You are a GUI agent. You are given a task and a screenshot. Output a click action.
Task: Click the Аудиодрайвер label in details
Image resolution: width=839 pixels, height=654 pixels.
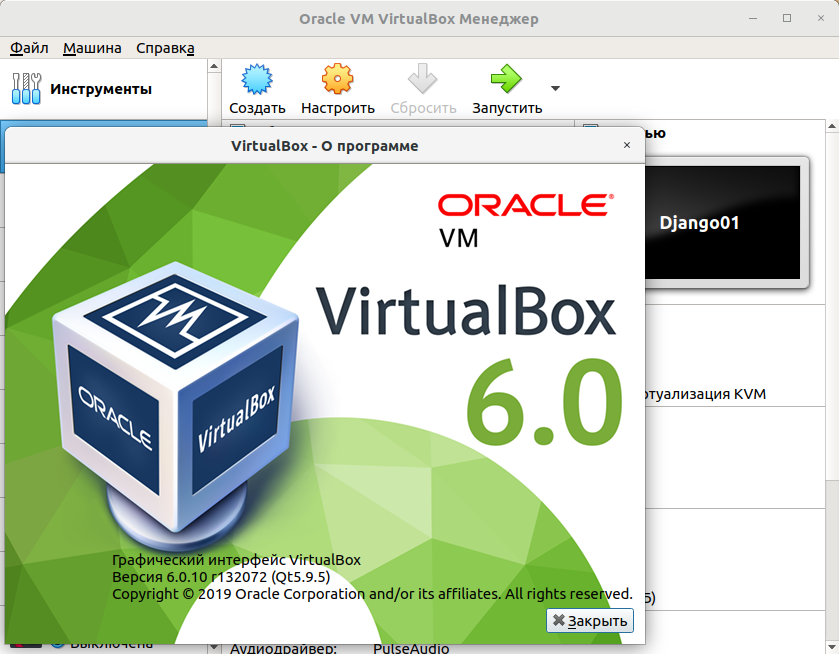(283, 648)
